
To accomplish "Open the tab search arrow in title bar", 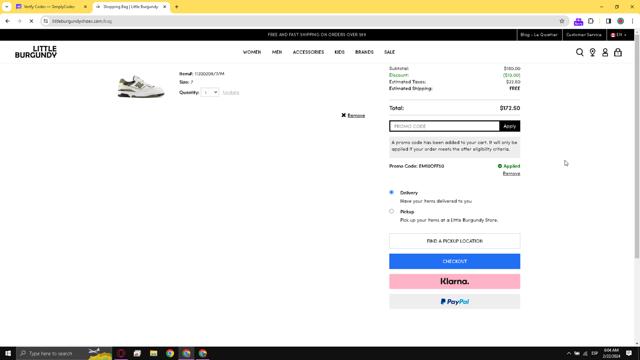I will (7, 7).
